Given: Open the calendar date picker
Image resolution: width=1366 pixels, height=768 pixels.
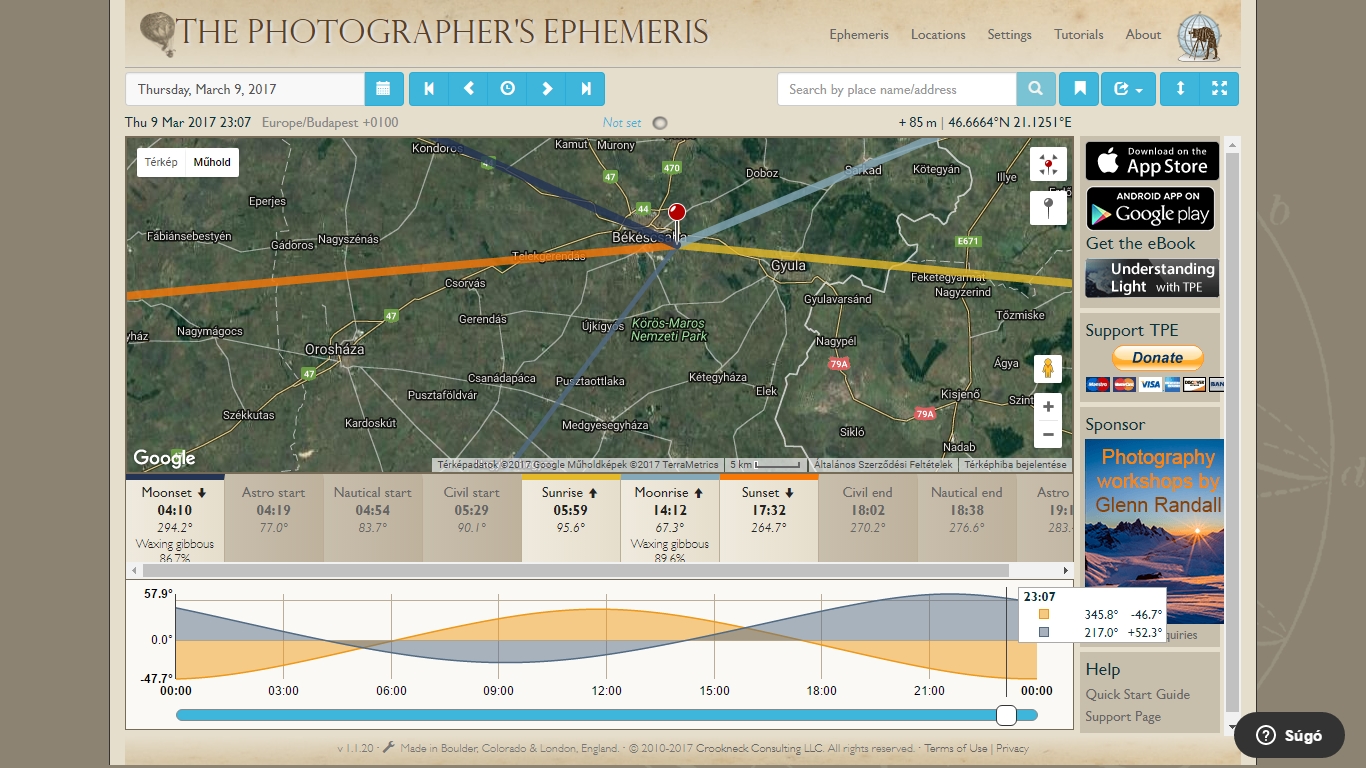Looking at the screenshot, I should [x=384, y=89].
